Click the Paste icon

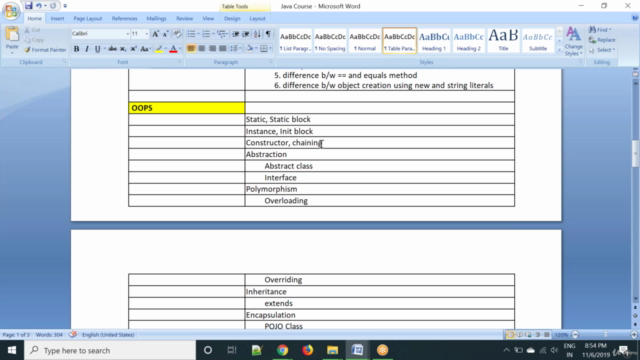click(x=12, y=35)
